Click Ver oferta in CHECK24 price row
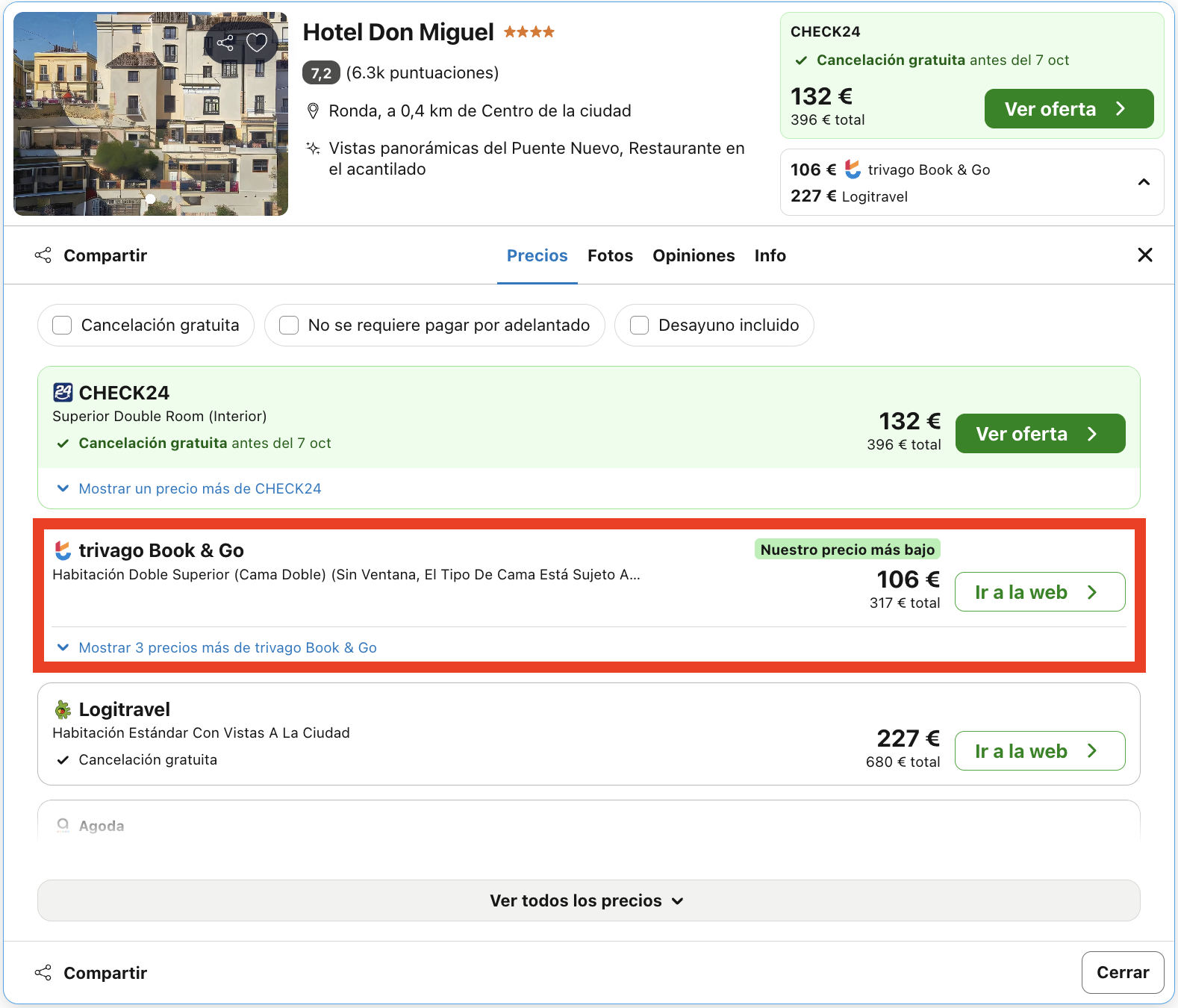Viewport: 1178px width, 1008px height. (1040, 434)
